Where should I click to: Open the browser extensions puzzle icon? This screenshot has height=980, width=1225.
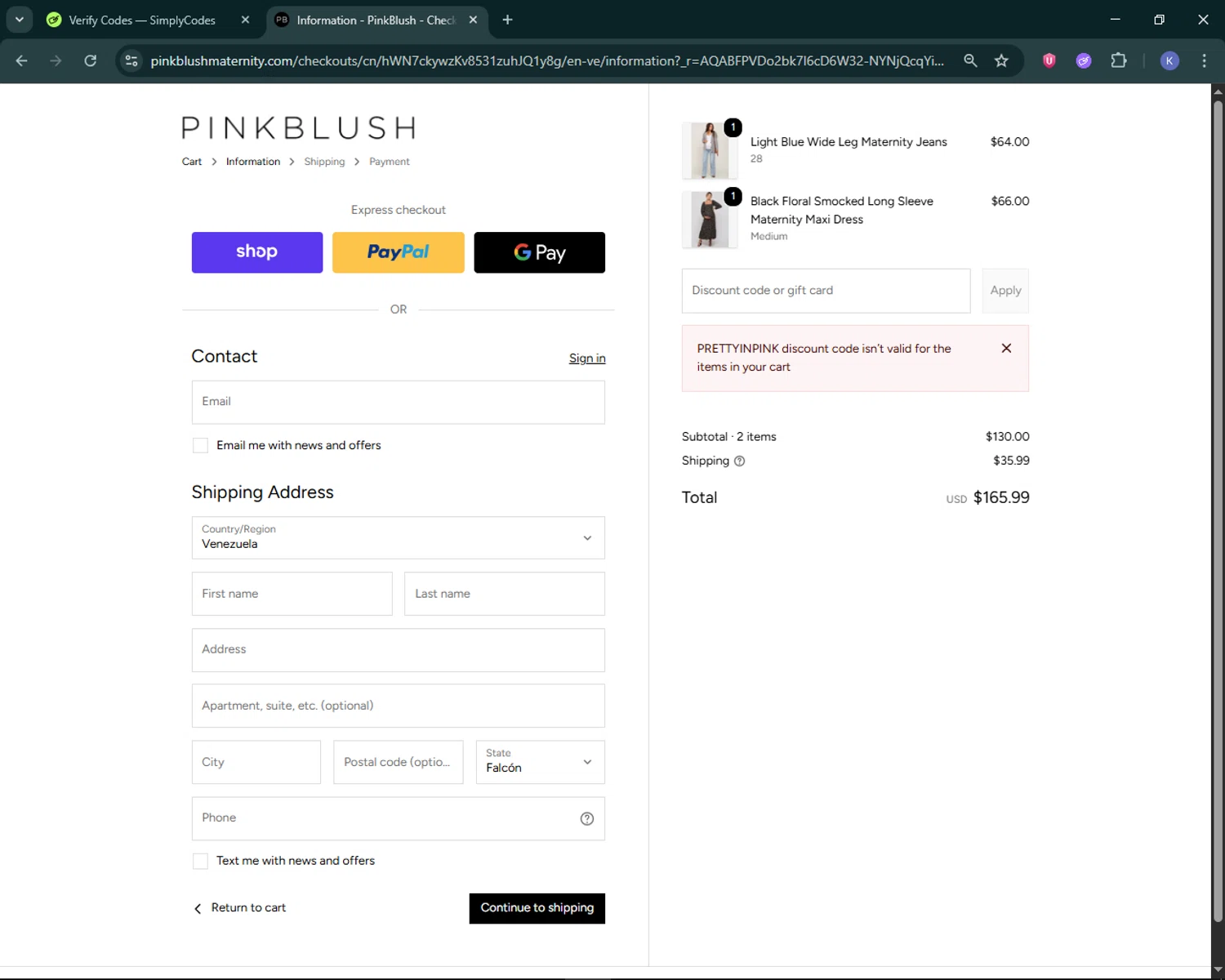coord(1119,60)
